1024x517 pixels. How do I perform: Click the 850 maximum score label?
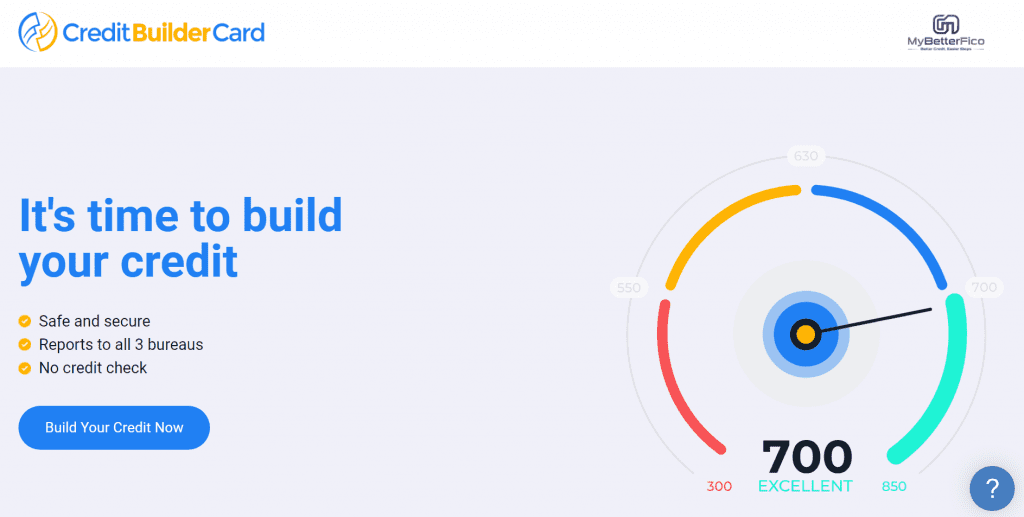pyautogui.click(x=893, y=487)
